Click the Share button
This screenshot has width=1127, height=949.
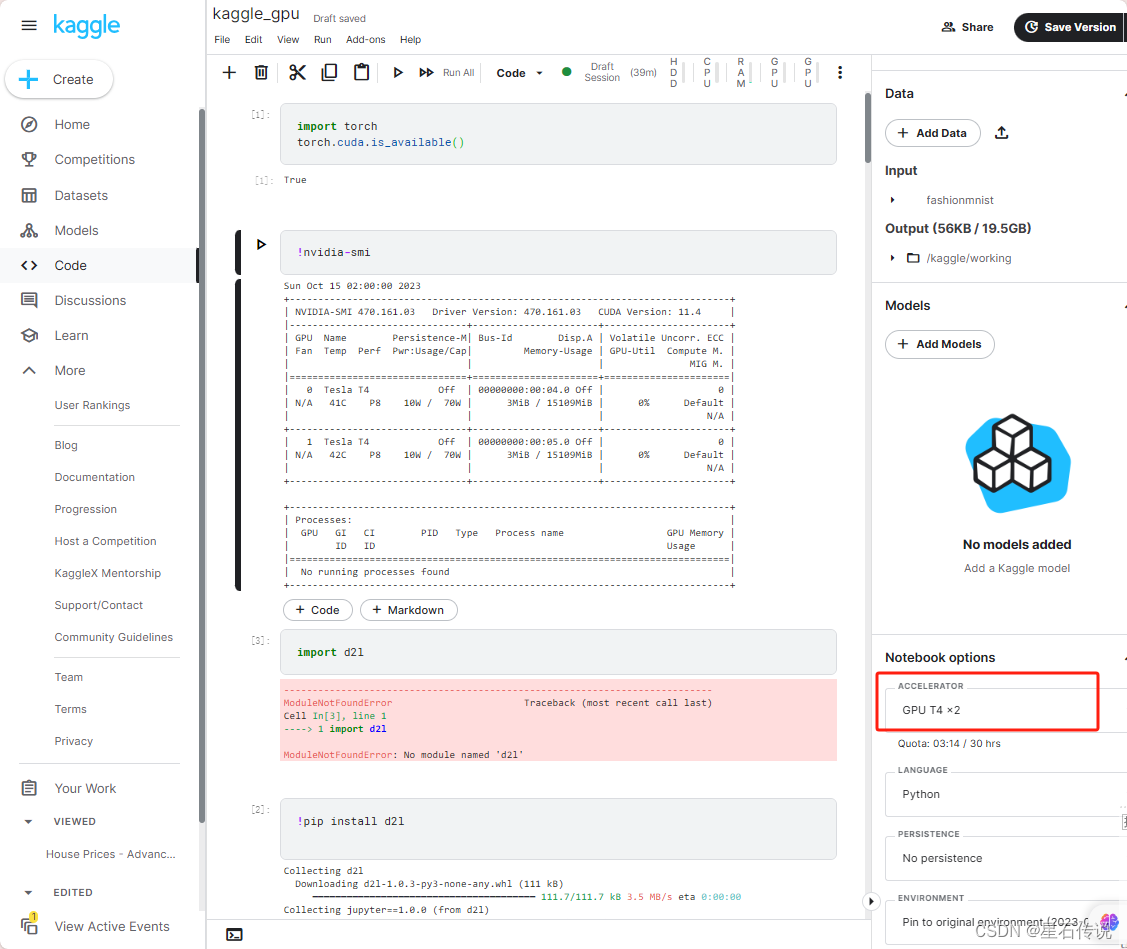pyautogui.click(x=967, y=27)
